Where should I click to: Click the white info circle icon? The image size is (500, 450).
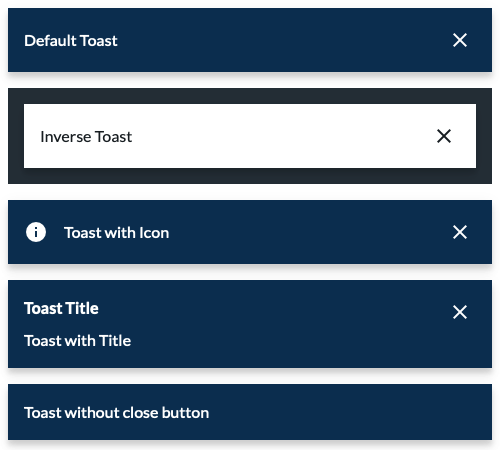coord(36,232)
